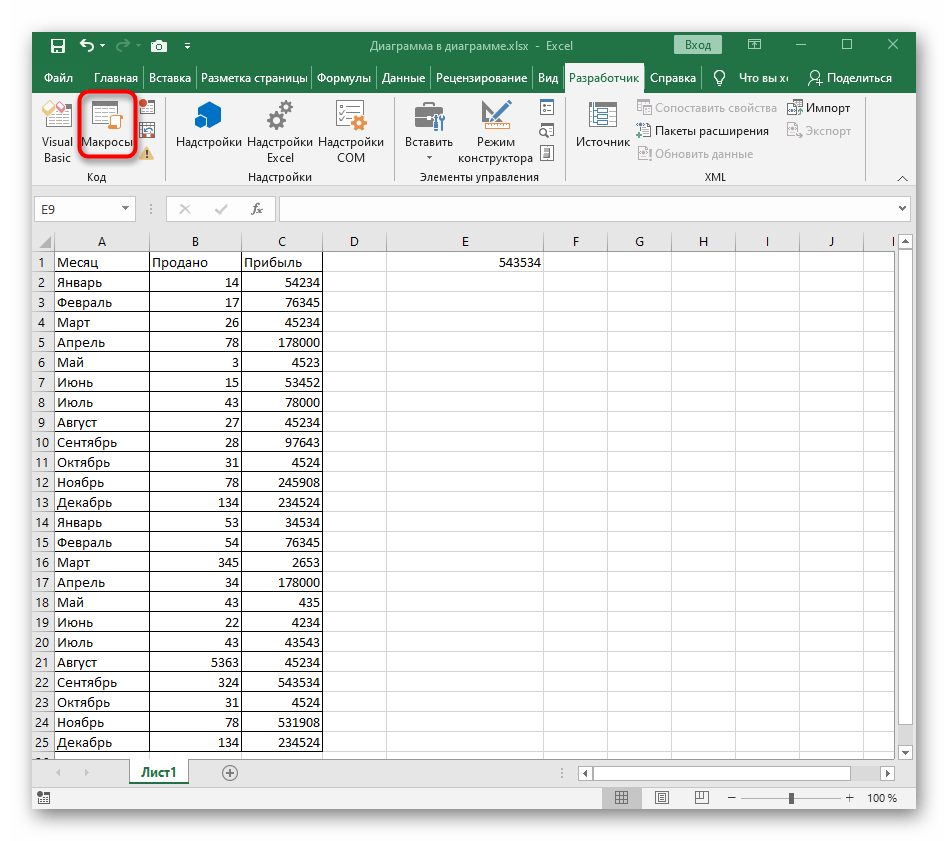Collapse the ribbon with the chevron
Image resolution: width=948 pixels, height=841 pixels.
tap(902, 178)
